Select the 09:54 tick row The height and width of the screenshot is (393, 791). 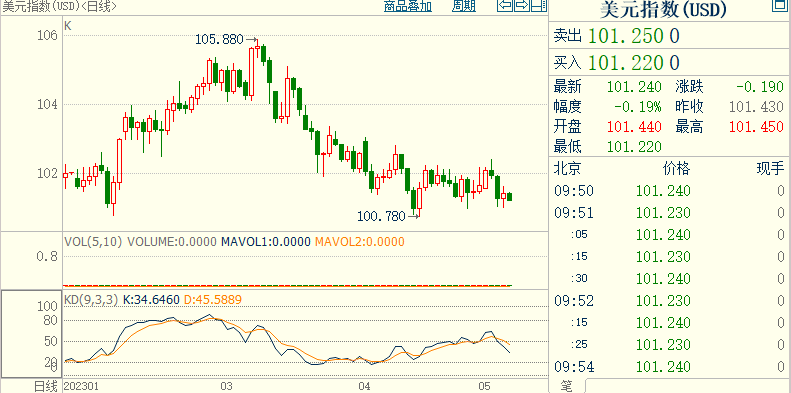click(669, 366)
